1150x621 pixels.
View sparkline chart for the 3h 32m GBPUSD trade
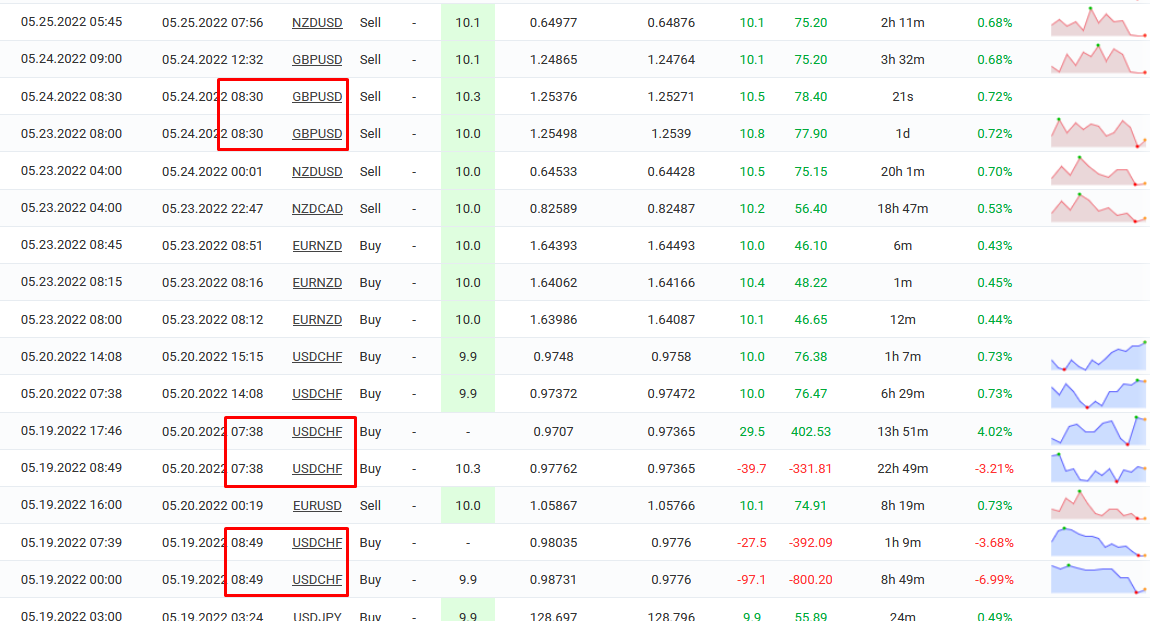[x=1098, y=59]
